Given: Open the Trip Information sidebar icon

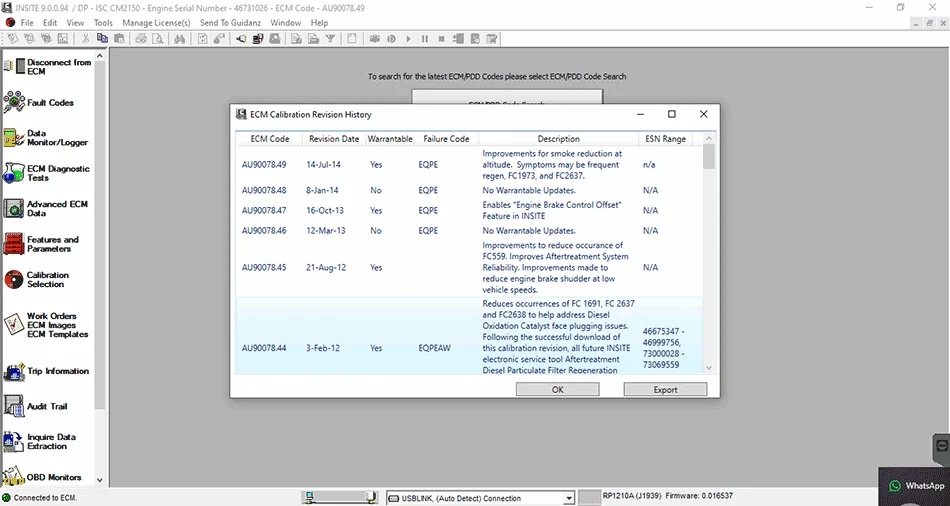Looking at the screenshot, I should (13, 371).
